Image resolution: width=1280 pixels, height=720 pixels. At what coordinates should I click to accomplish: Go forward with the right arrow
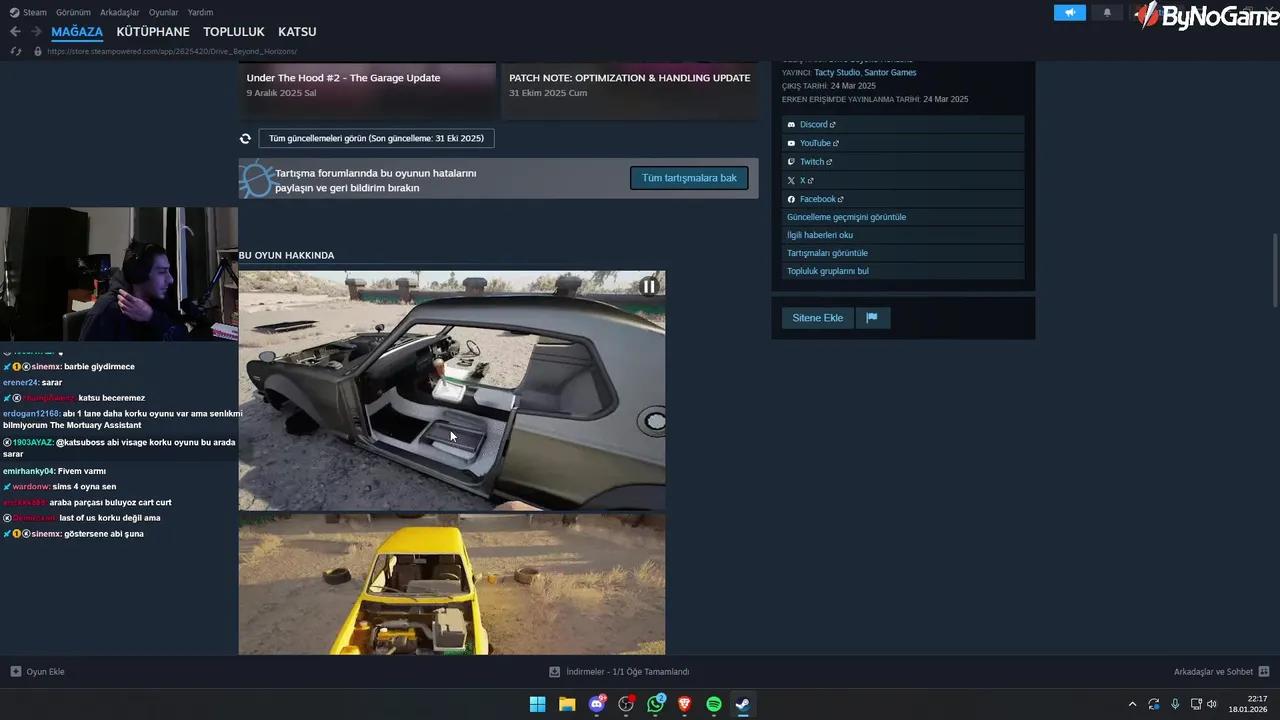click(x=37, y=32)
